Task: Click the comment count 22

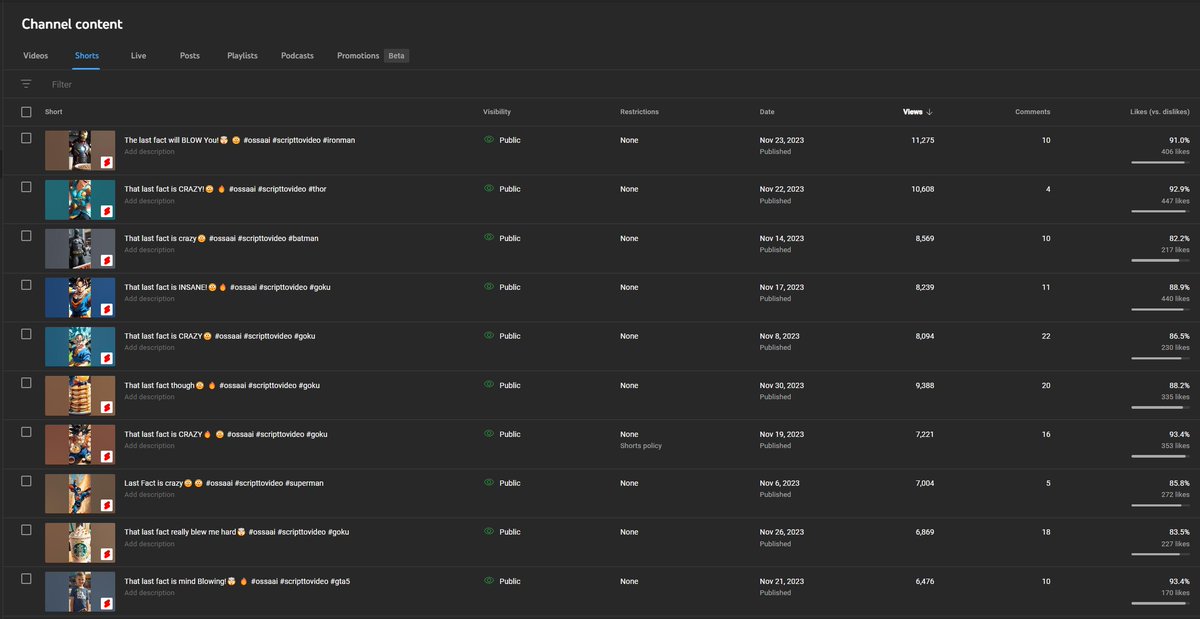Action: coord(1046,336)
